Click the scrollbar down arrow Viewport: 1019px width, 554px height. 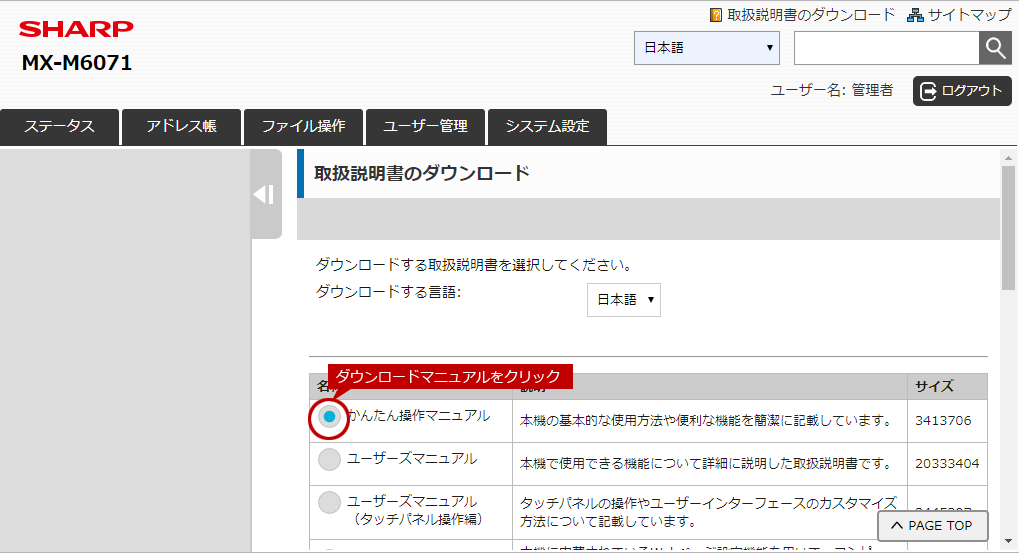1008,541
